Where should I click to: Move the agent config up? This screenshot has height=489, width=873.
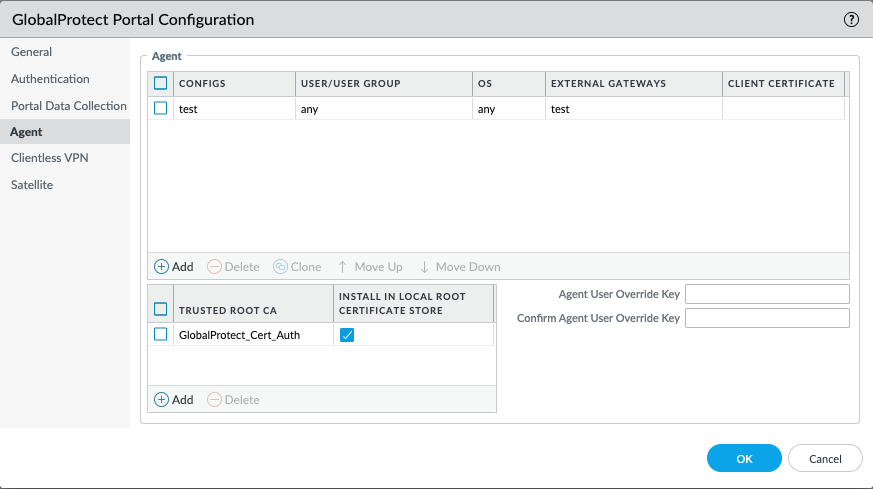[370, 267]
